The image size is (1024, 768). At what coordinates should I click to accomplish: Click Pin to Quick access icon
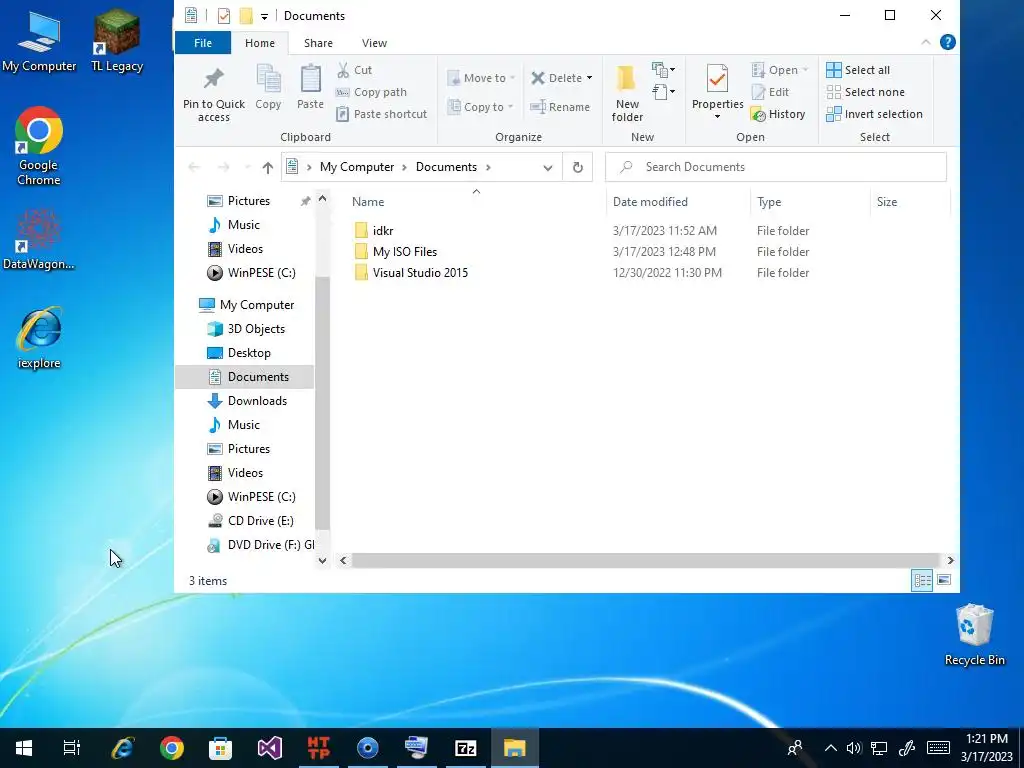pos(214,80)
